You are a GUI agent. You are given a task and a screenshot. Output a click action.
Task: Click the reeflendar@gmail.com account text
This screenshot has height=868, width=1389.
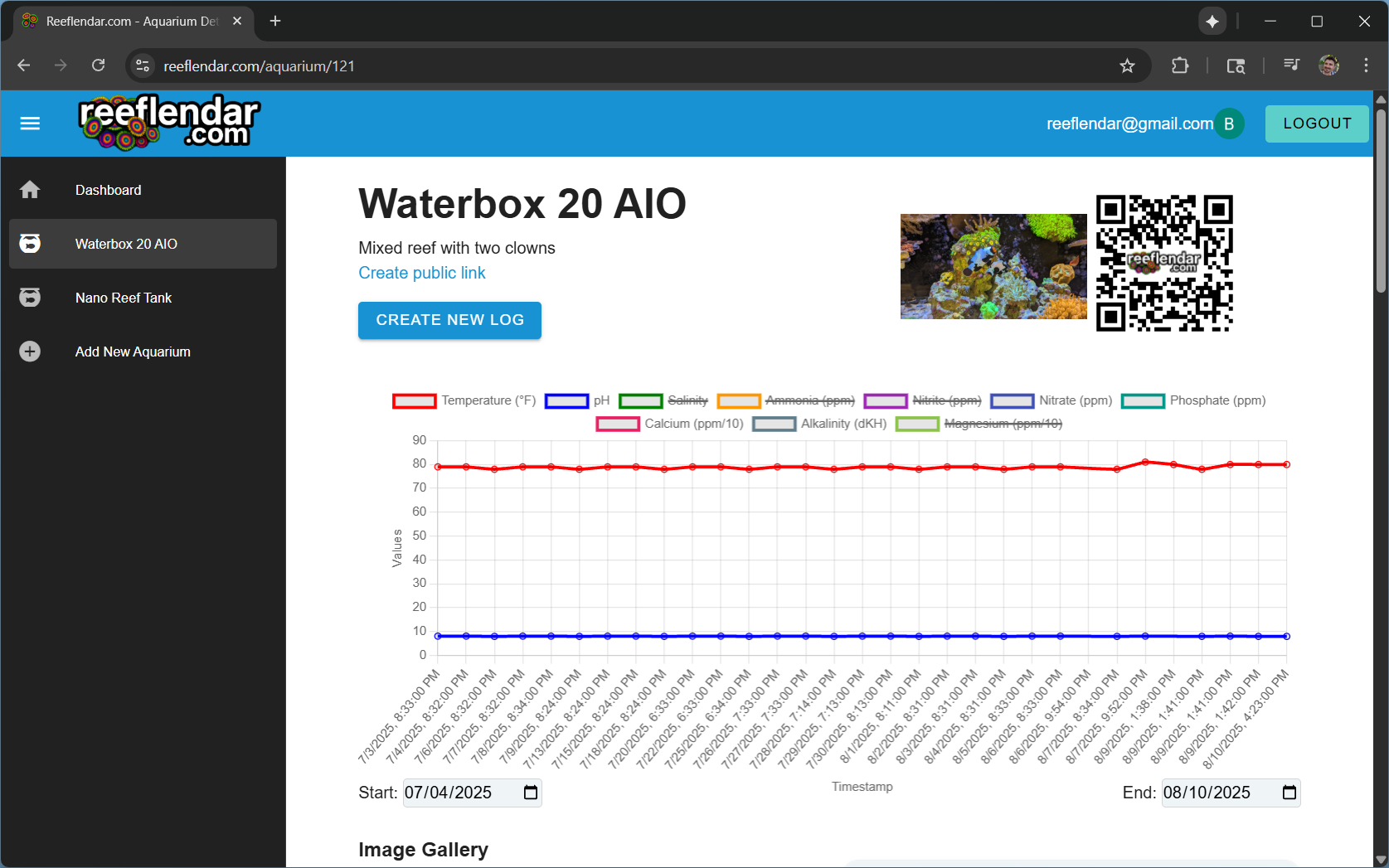coord(1129,124)
